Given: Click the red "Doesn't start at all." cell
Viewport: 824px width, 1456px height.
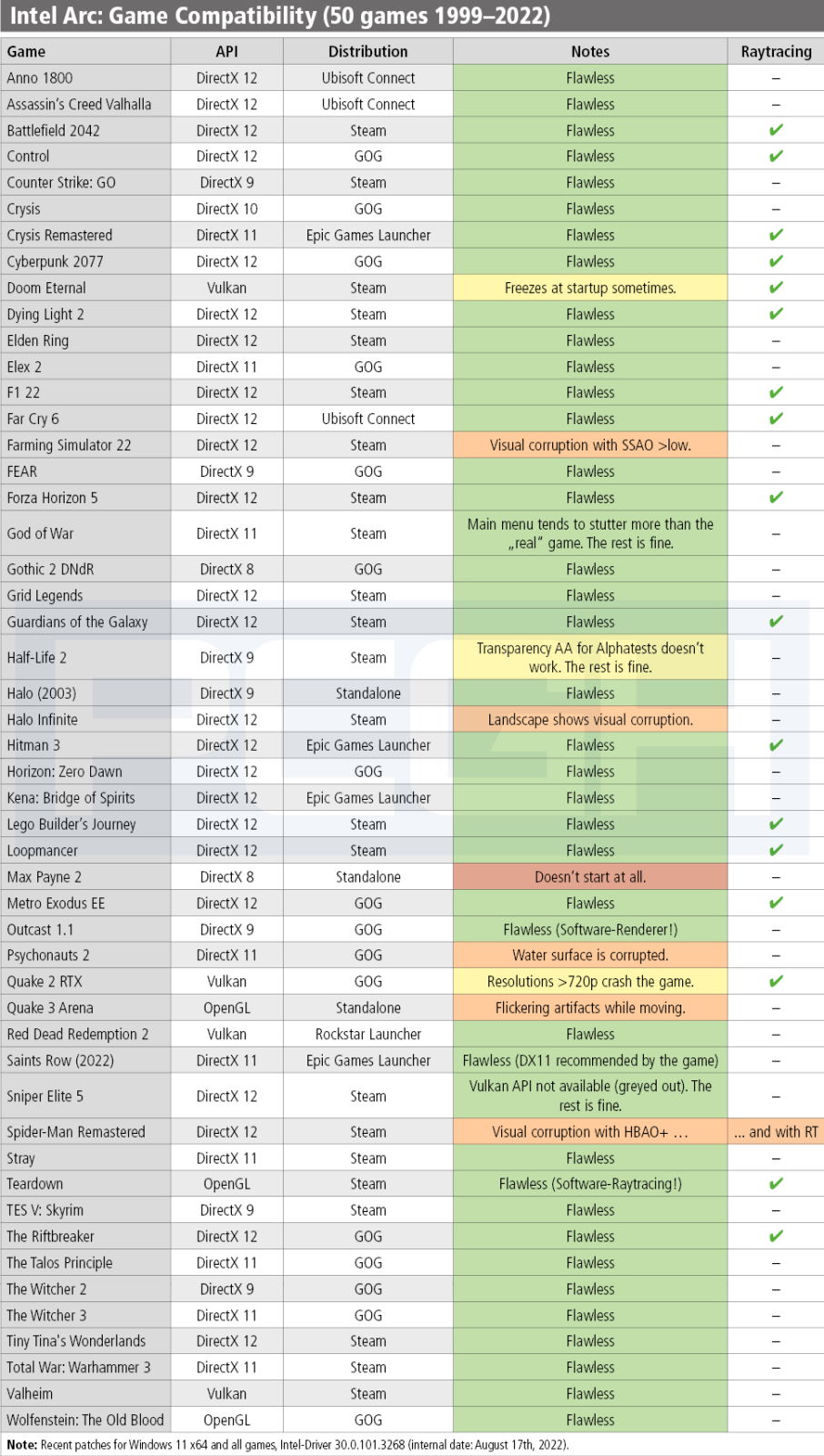Looking at the screenshot, I should 590,877.
